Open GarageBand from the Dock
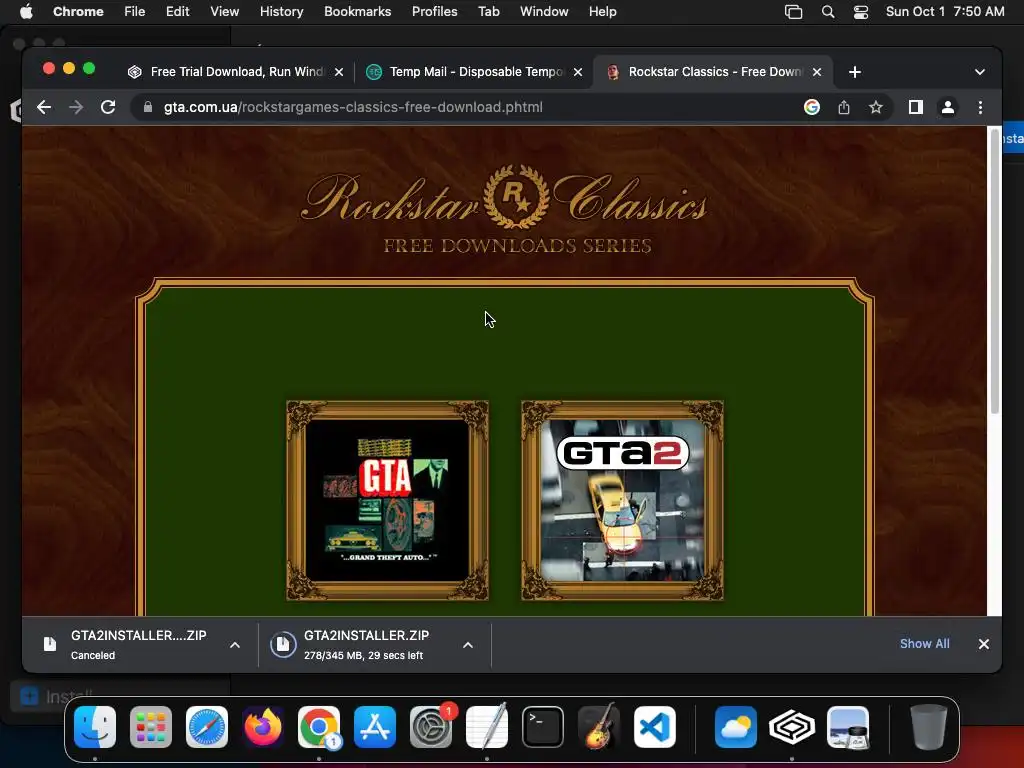 tap(599, 727)
